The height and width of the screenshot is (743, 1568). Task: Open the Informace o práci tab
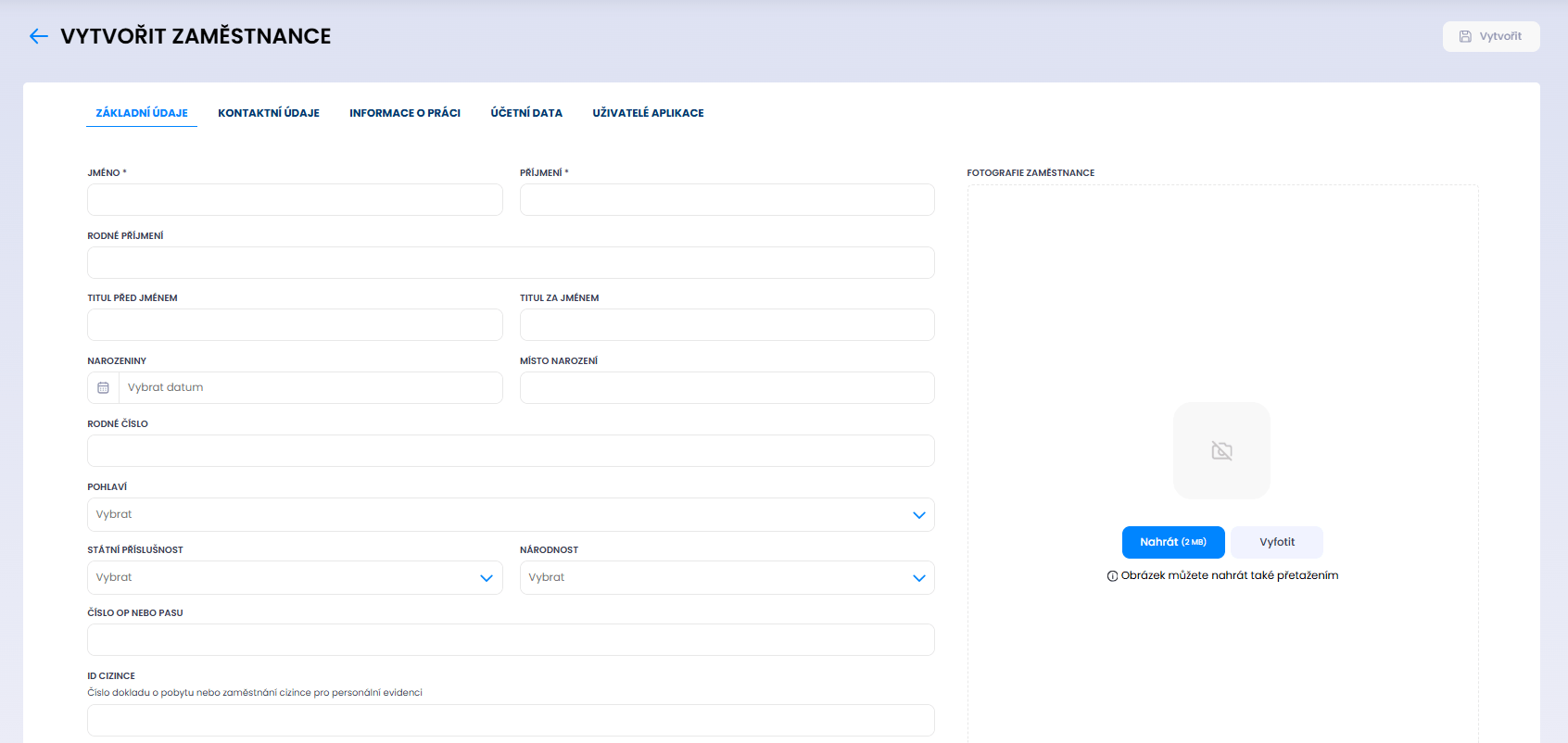(x=405, y=113)
